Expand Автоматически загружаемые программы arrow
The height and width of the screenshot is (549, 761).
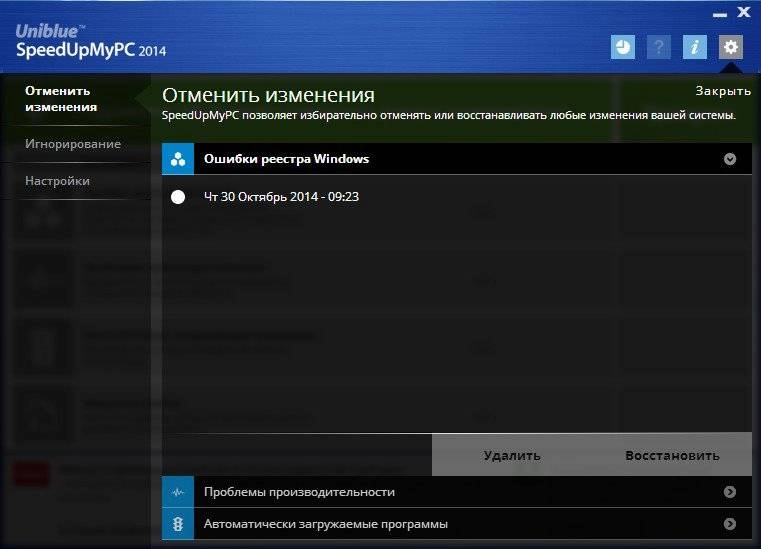[x=729, y=524]
